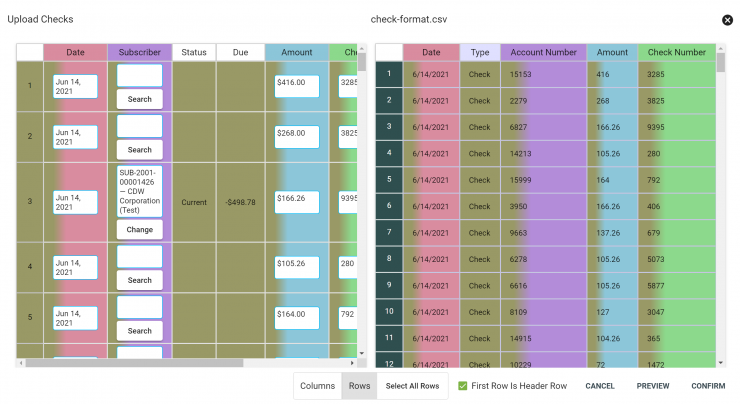Click the empty subscriber field in row 4
Viewport: 740px width, 404px height.
click(140, 256)
